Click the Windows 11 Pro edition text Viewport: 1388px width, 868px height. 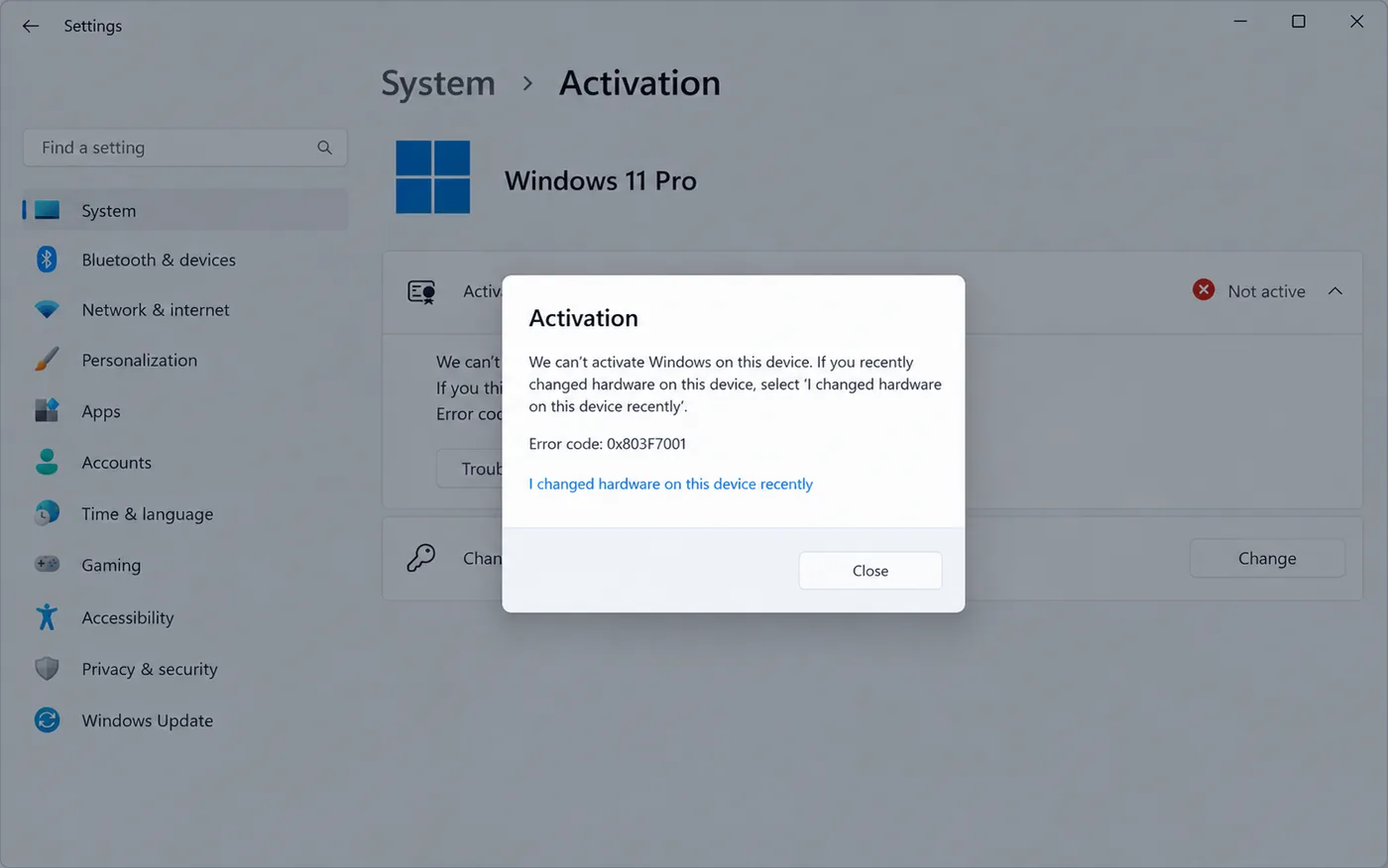coord(600,180)
